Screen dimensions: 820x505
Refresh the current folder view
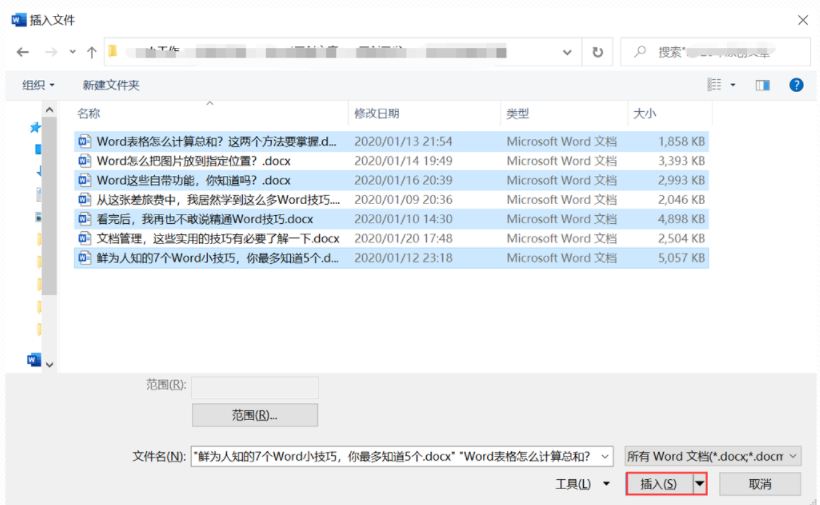click(x=597, y=52)
